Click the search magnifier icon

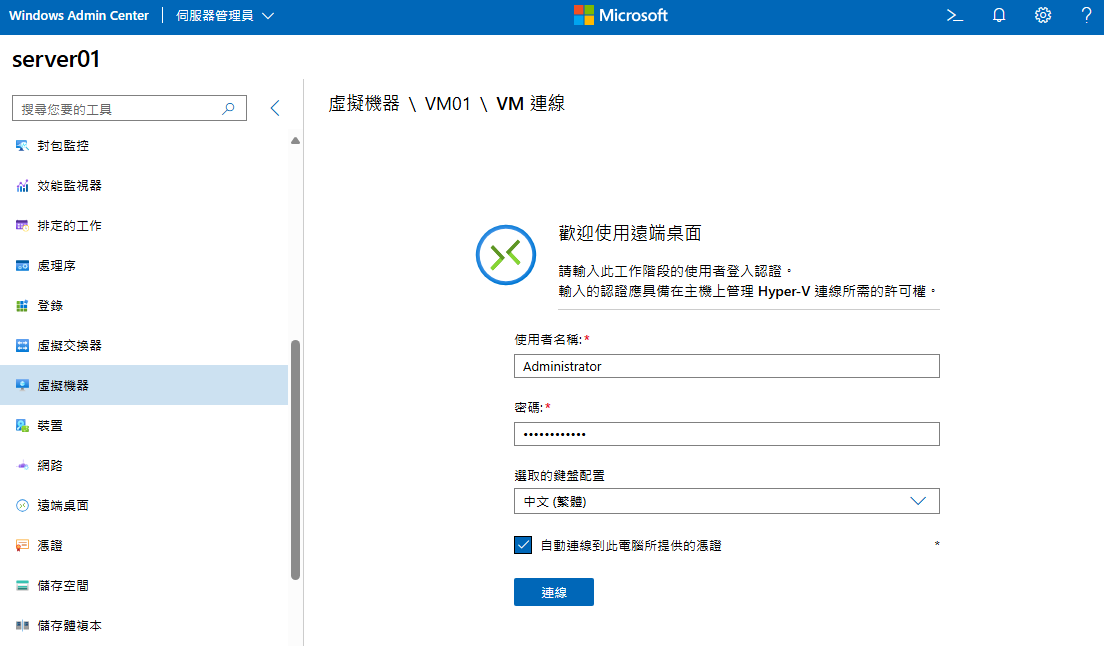coord(228,108)
